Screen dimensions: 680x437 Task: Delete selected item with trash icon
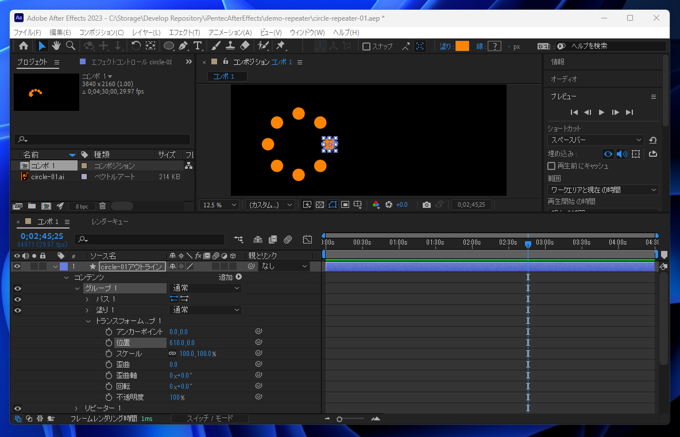click(102, 206)
